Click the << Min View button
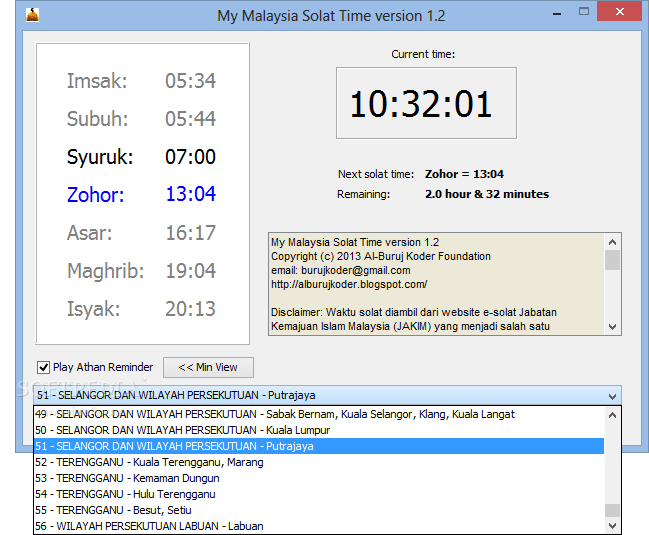The width and height of the screenshot is (649, 535). (x=208, y=367)
